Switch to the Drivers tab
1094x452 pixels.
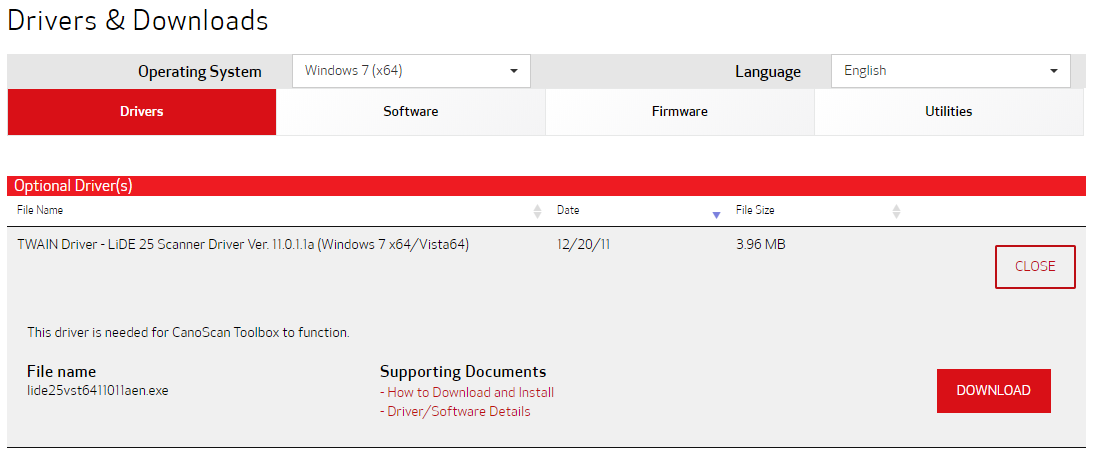[x=142, y=112]
